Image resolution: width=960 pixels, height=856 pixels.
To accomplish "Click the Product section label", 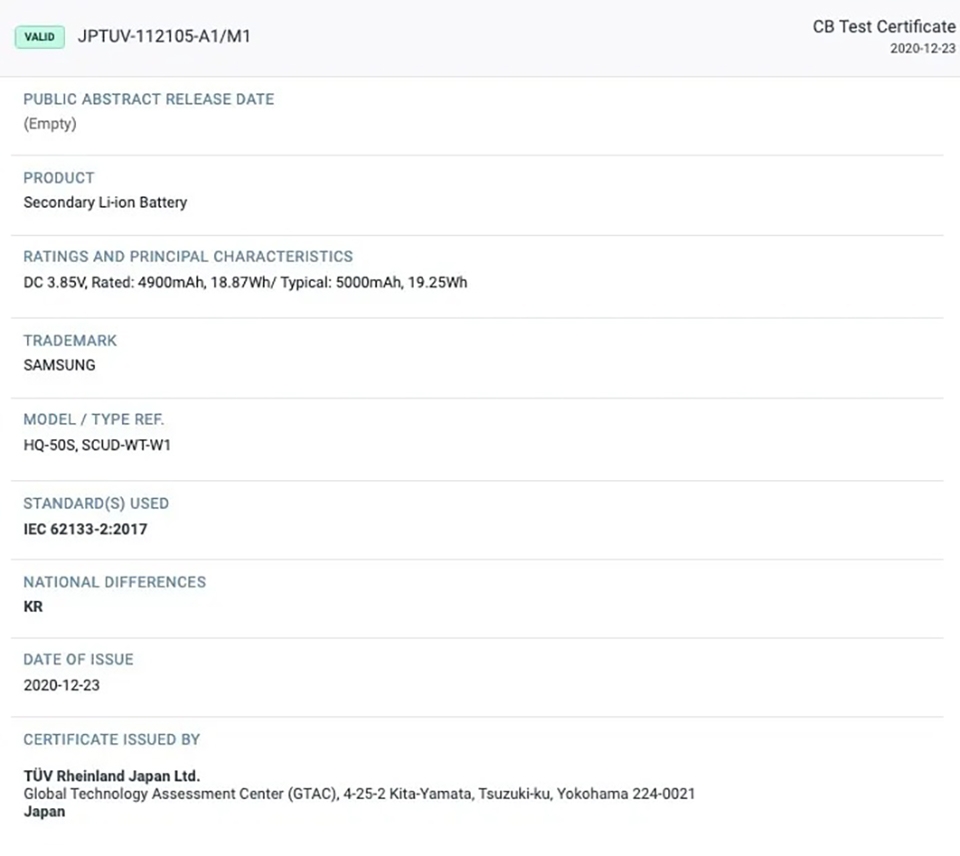I will 59,178.
